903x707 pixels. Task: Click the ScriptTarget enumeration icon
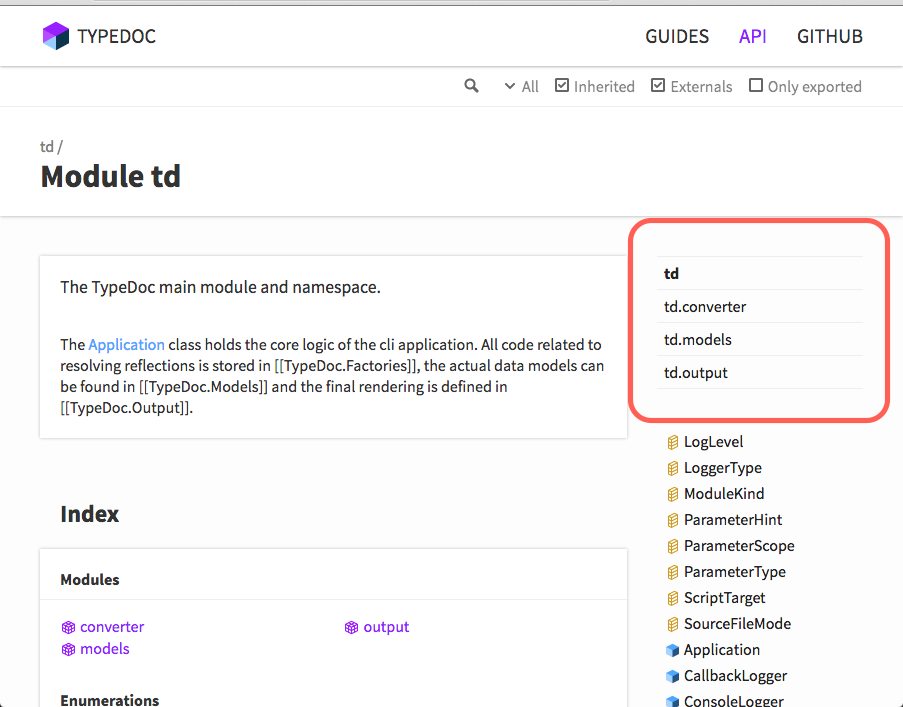pyautogui.click(x=672, y=598)
